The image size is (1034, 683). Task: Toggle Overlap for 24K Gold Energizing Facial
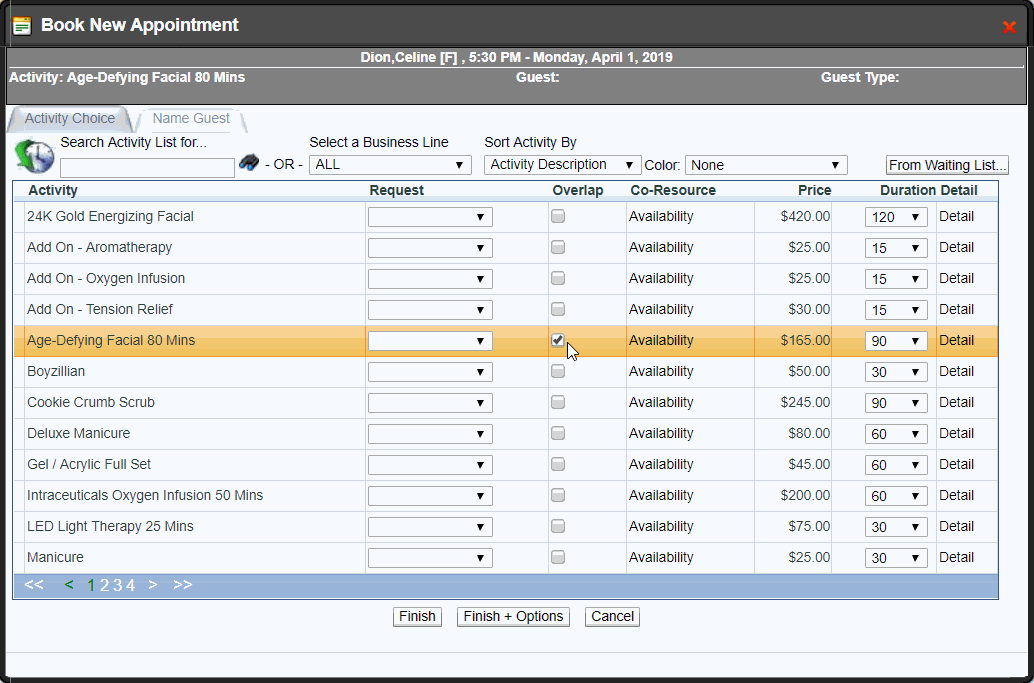pyautogui.click(x=558, y=216)
